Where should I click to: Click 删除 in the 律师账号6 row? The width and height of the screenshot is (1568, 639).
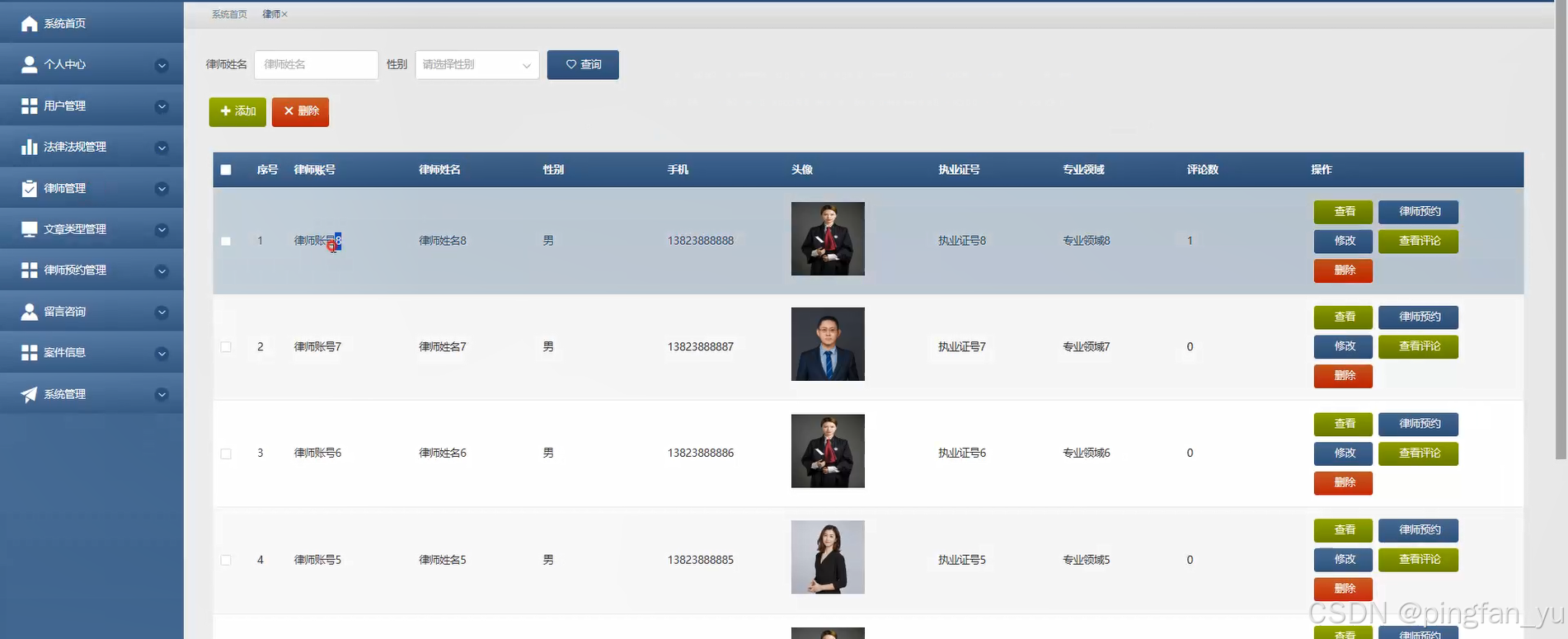(x=1343, y=483)
